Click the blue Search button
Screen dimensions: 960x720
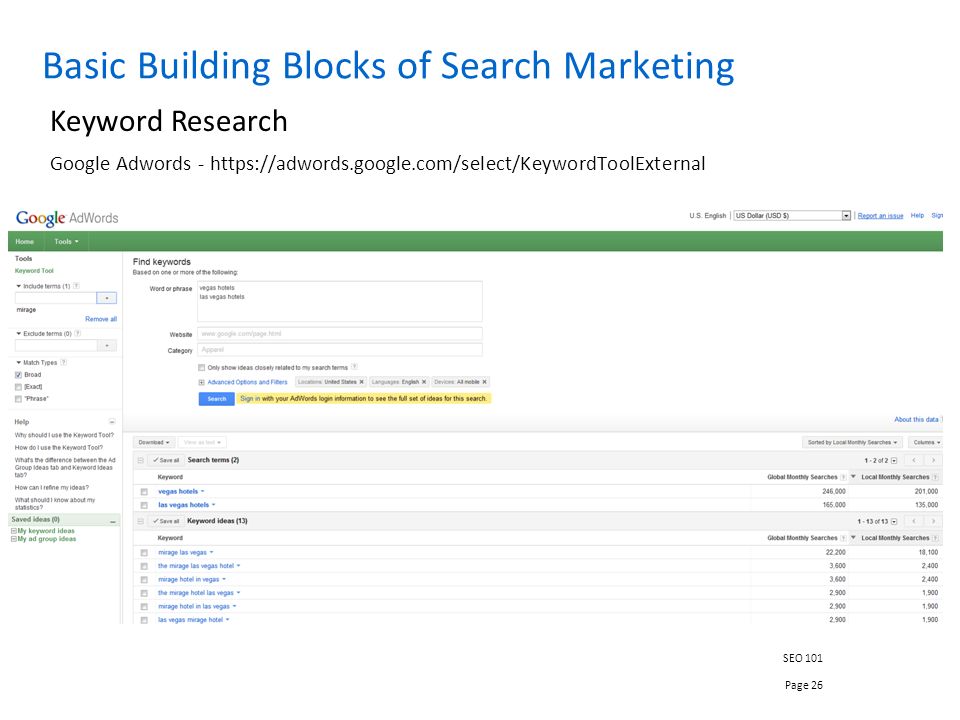[217, 399]
